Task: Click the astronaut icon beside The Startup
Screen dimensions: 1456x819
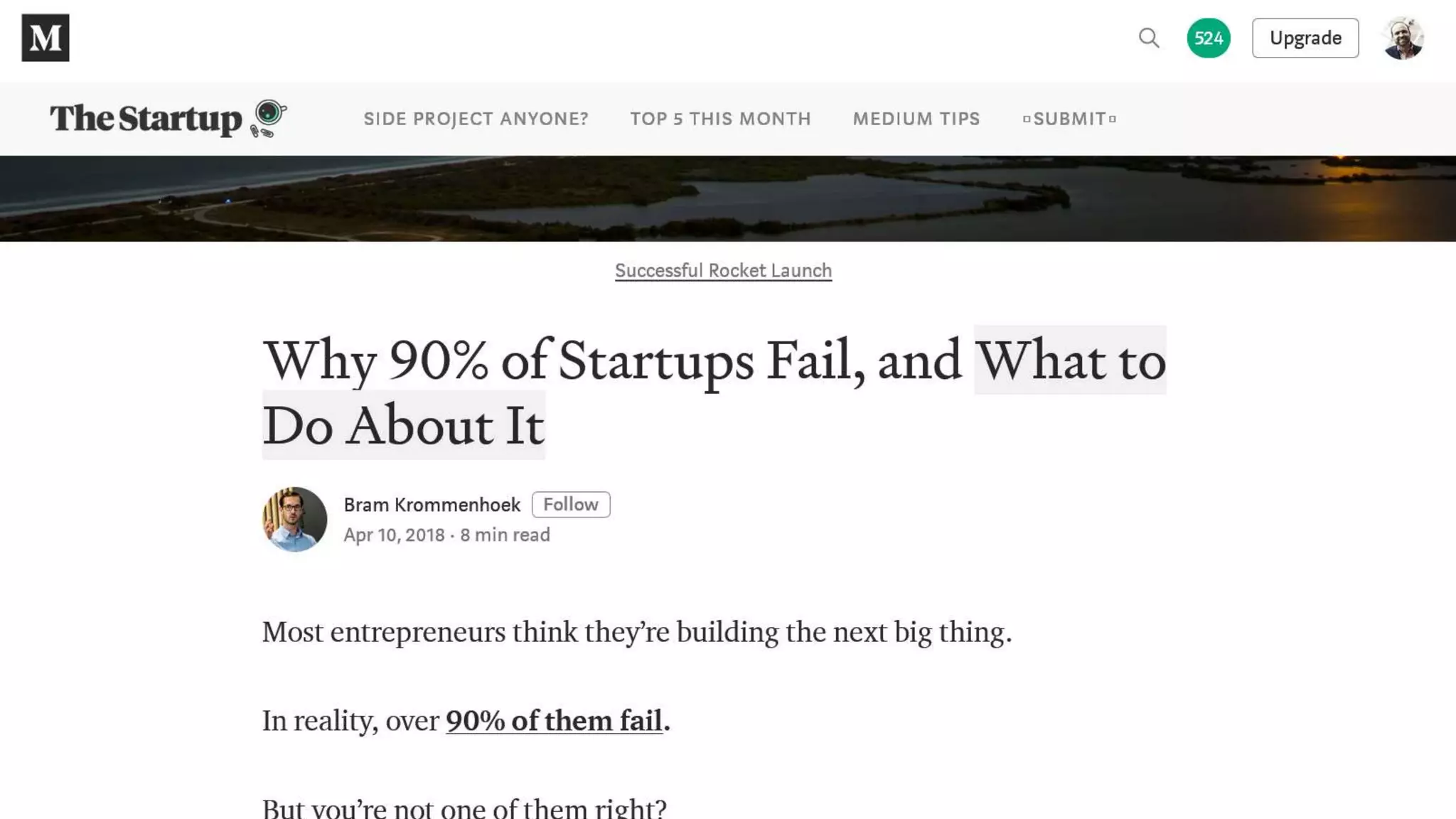Action: click(x=268, y=118)
